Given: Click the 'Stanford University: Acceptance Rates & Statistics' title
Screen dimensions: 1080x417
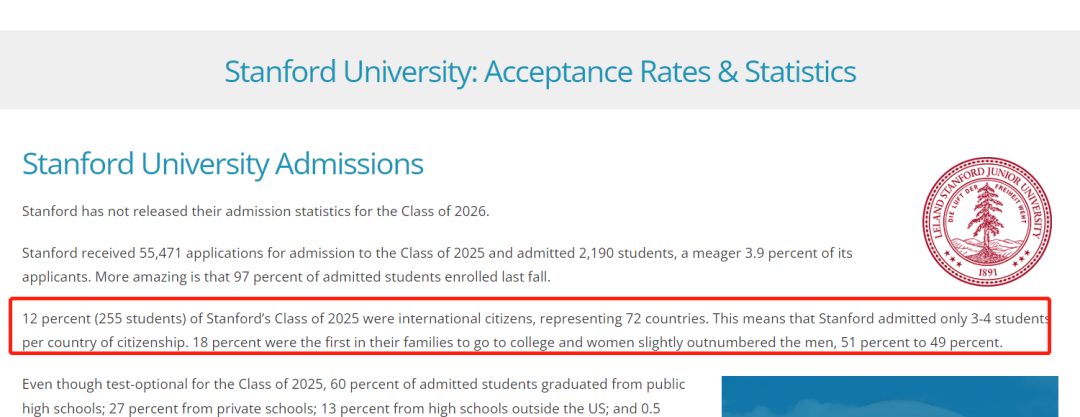Looking at the screenshot, I should click(x=540, y=72).
